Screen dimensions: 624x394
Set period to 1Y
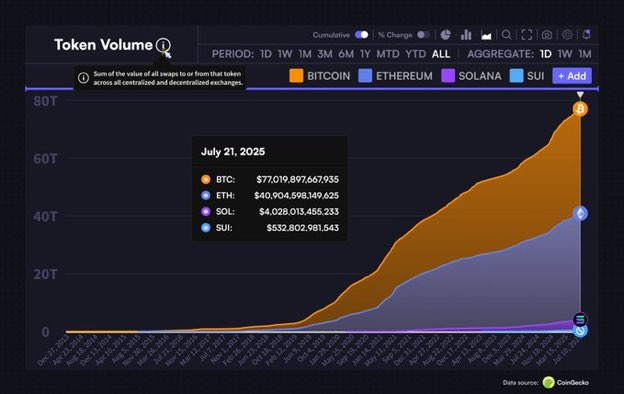coord(365,54)
